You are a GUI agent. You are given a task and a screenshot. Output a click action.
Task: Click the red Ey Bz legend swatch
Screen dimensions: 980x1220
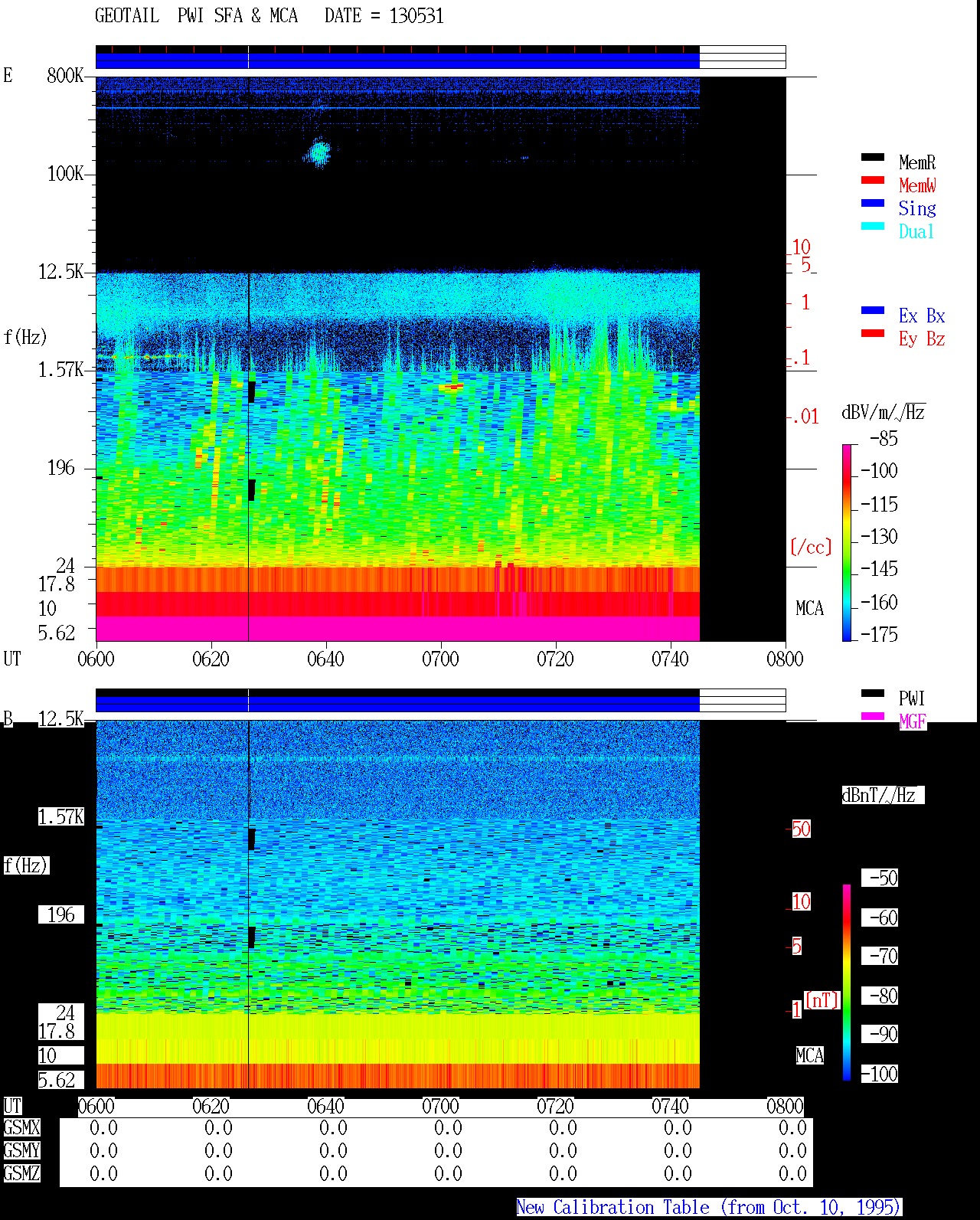[873, 333]
